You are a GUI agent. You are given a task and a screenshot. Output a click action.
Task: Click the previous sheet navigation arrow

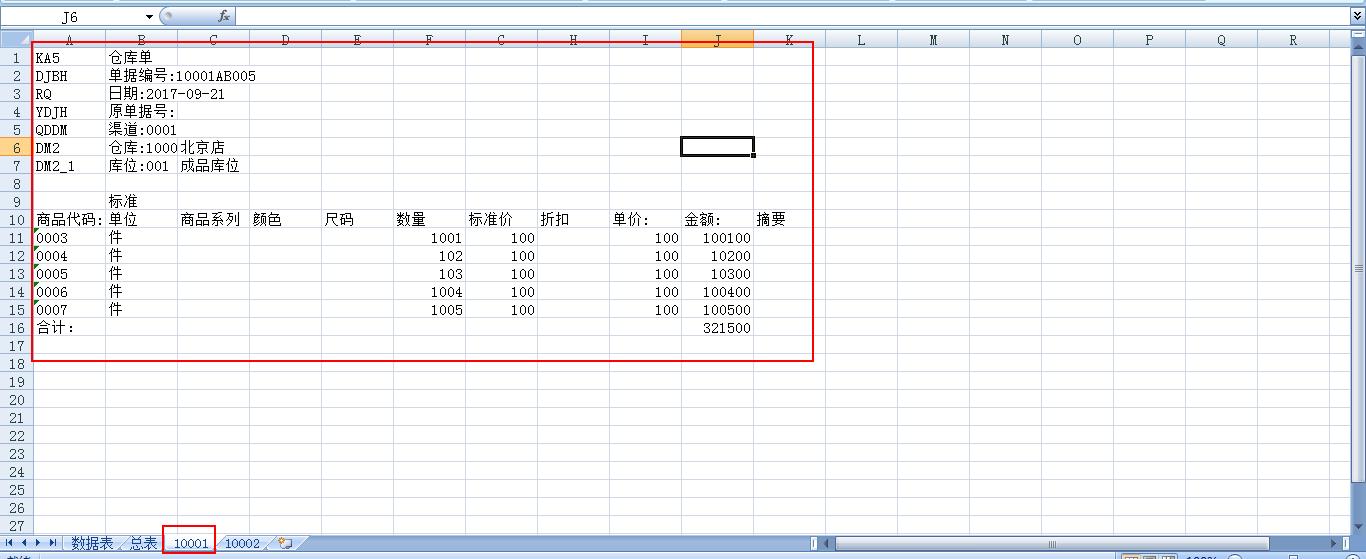pos(24,543)
